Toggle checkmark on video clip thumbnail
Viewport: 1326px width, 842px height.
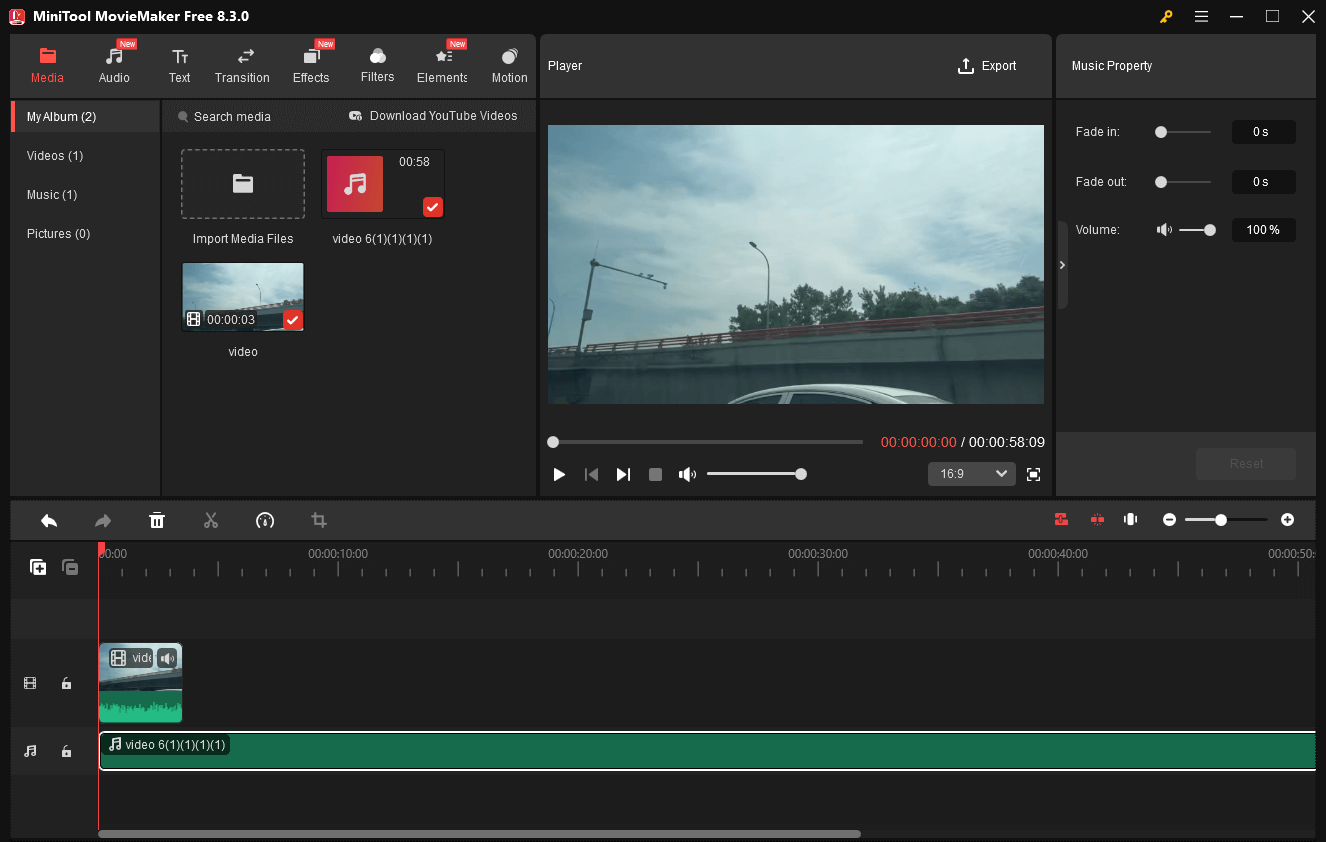(292, 320)
